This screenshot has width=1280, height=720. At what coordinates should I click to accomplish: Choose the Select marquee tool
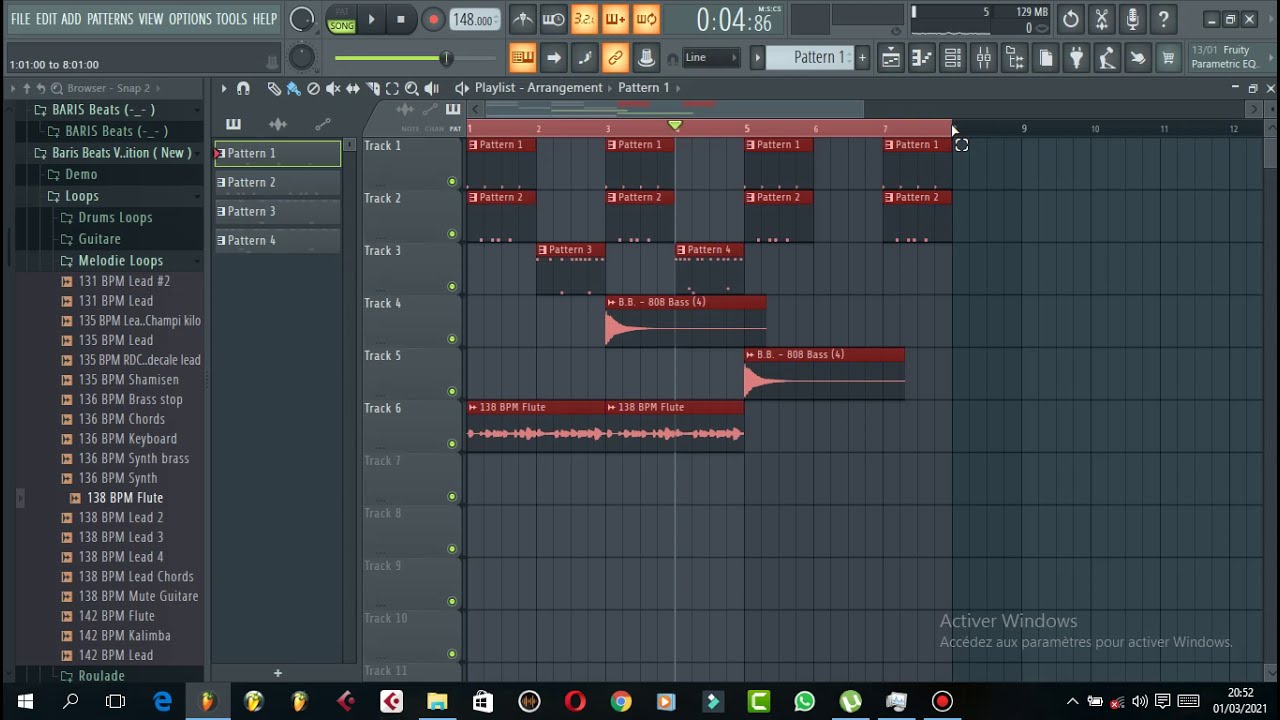tap(392, 88)
